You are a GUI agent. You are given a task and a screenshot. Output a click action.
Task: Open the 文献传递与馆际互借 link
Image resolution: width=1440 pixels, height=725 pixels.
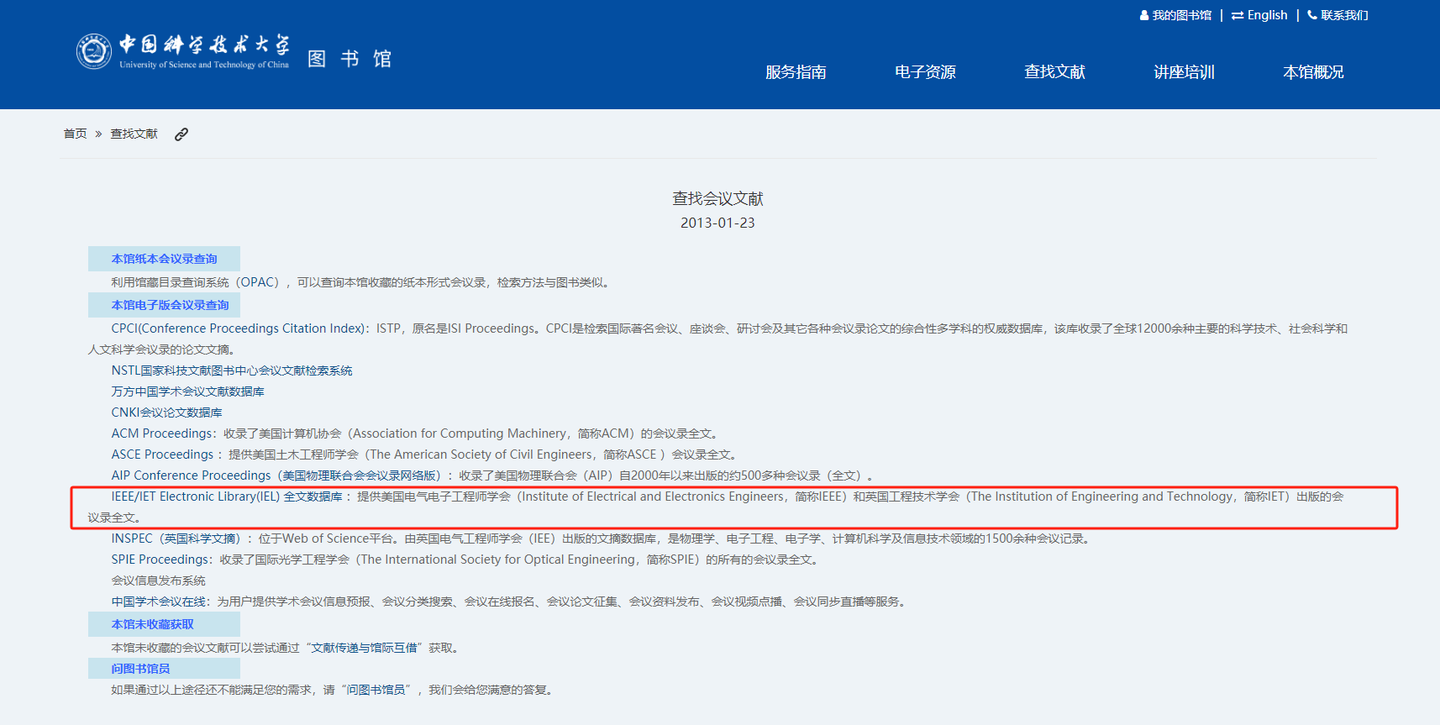click(x=366, y=648)
